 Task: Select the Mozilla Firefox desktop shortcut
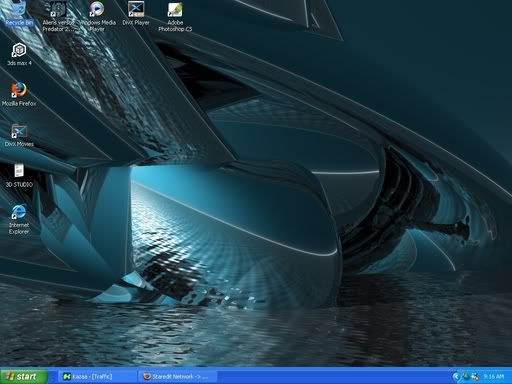pyautogui.click(x=19, y=94)
